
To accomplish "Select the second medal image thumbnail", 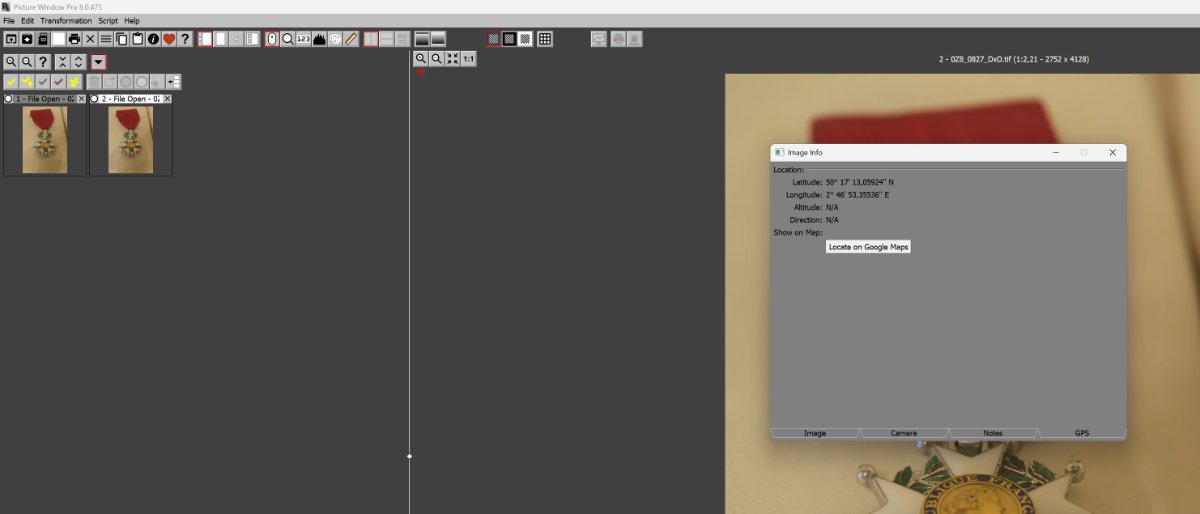I will point(130,140).
